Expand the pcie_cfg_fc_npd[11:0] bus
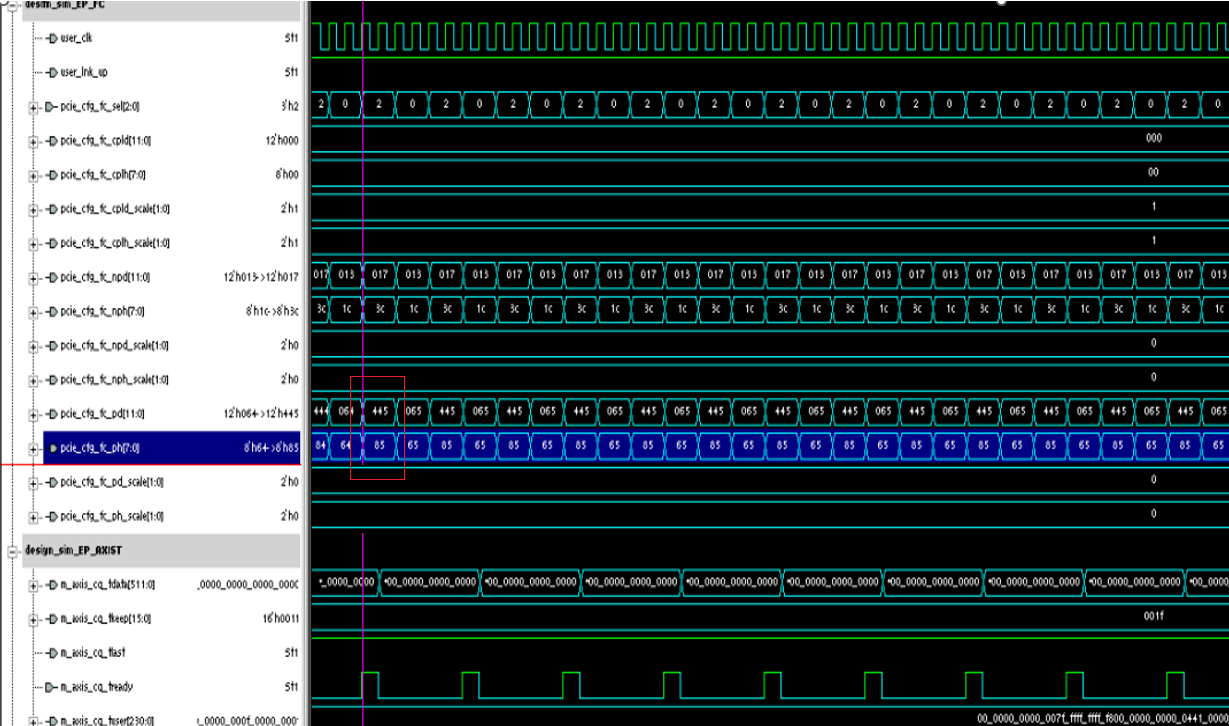This screenshot has height=726, width=1229. pos(33,278)
